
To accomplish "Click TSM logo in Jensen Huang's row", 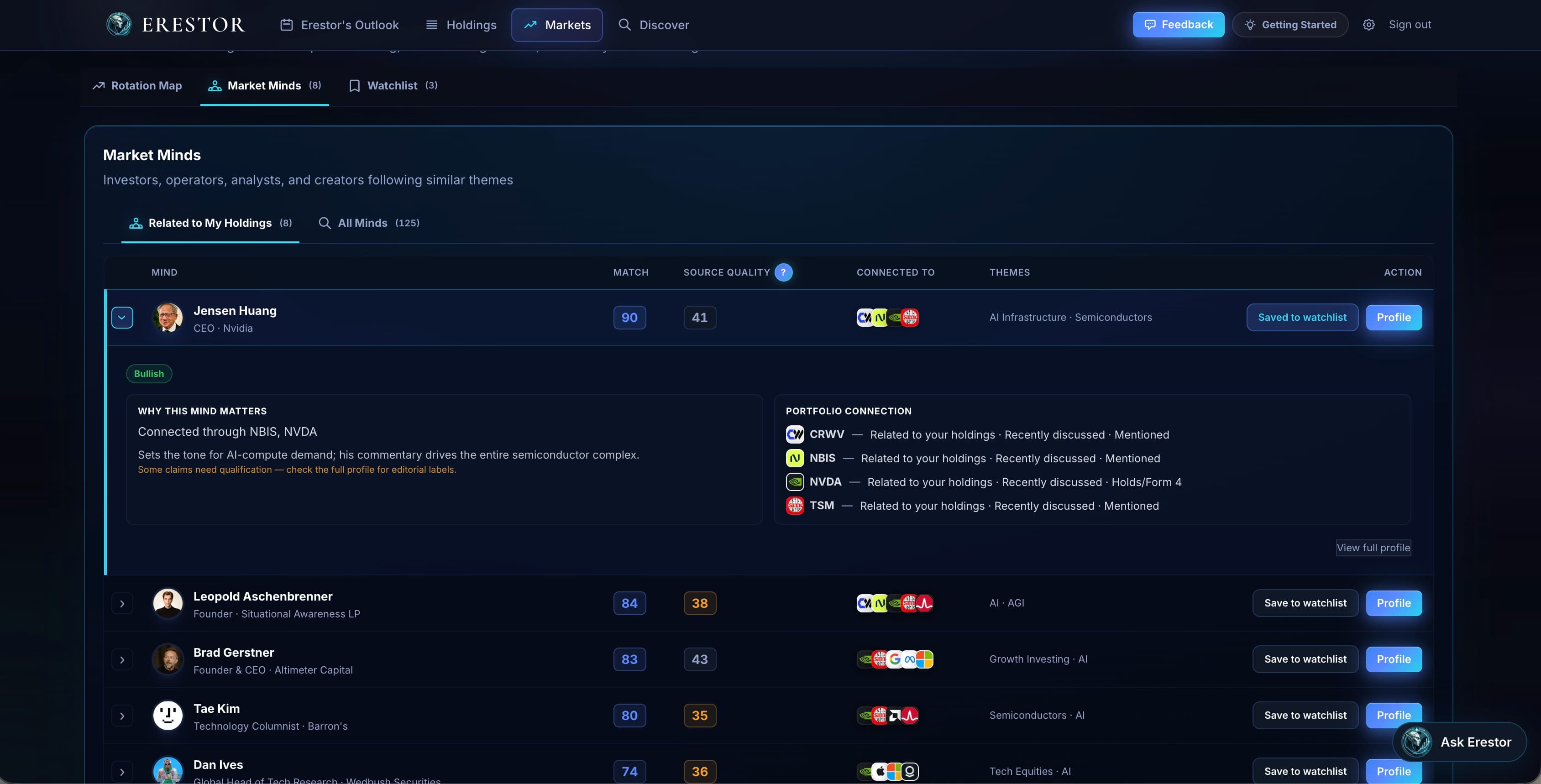I will (x=910, y=318).
